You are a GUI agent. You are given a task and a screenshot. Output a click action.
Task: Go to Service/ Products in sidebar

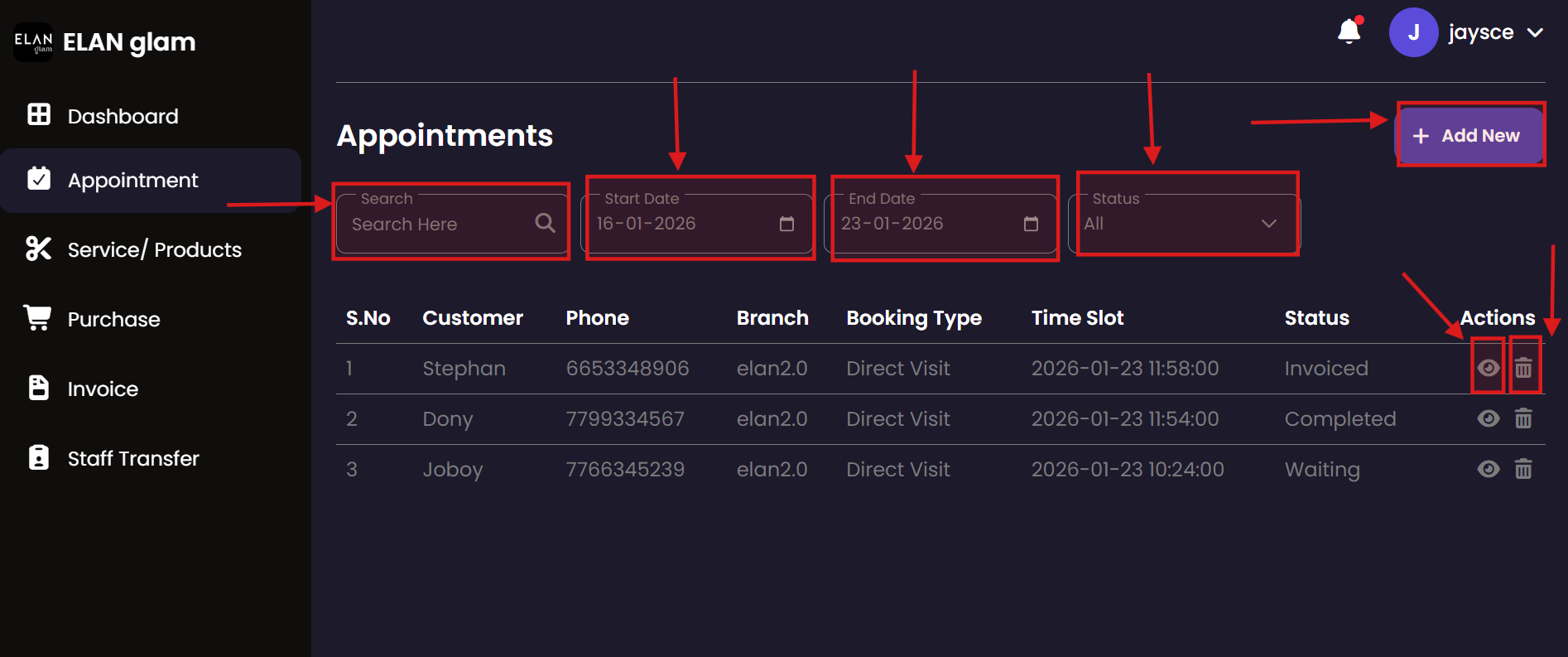154,249
